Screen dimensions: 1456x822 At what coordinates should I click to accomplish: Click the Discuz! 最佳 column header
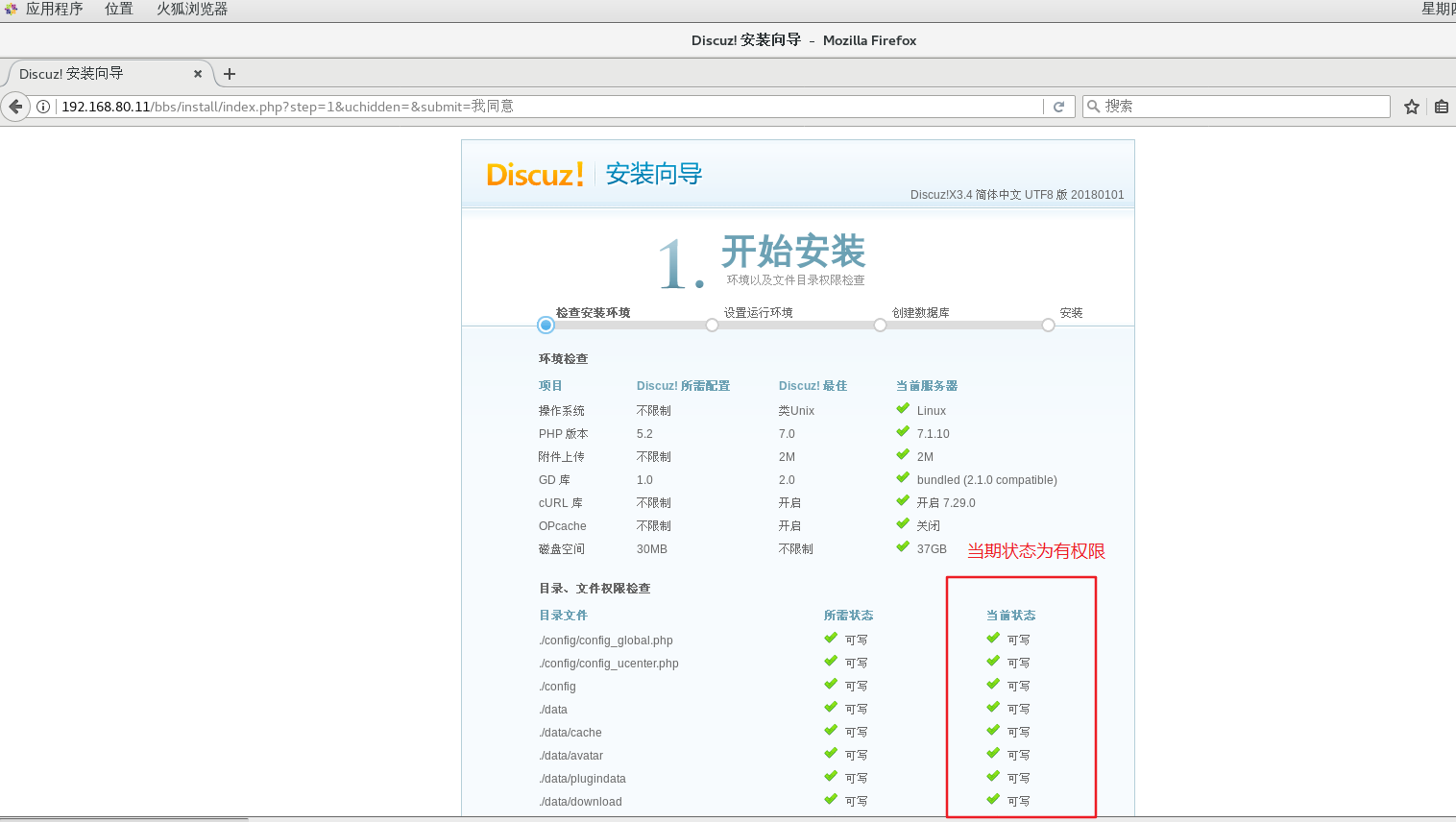813,386
